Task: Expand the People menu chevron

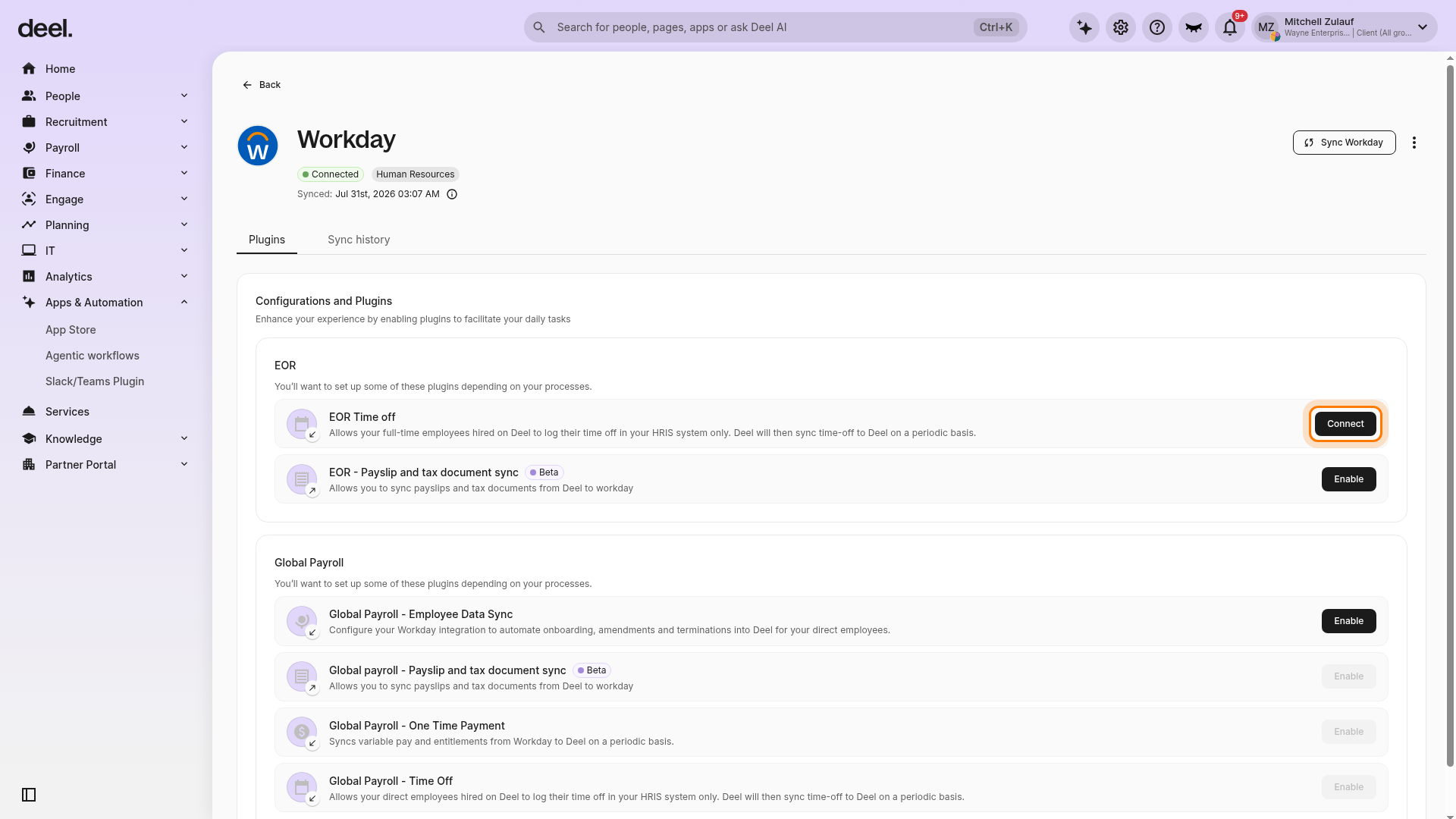Action: [184, 96]
